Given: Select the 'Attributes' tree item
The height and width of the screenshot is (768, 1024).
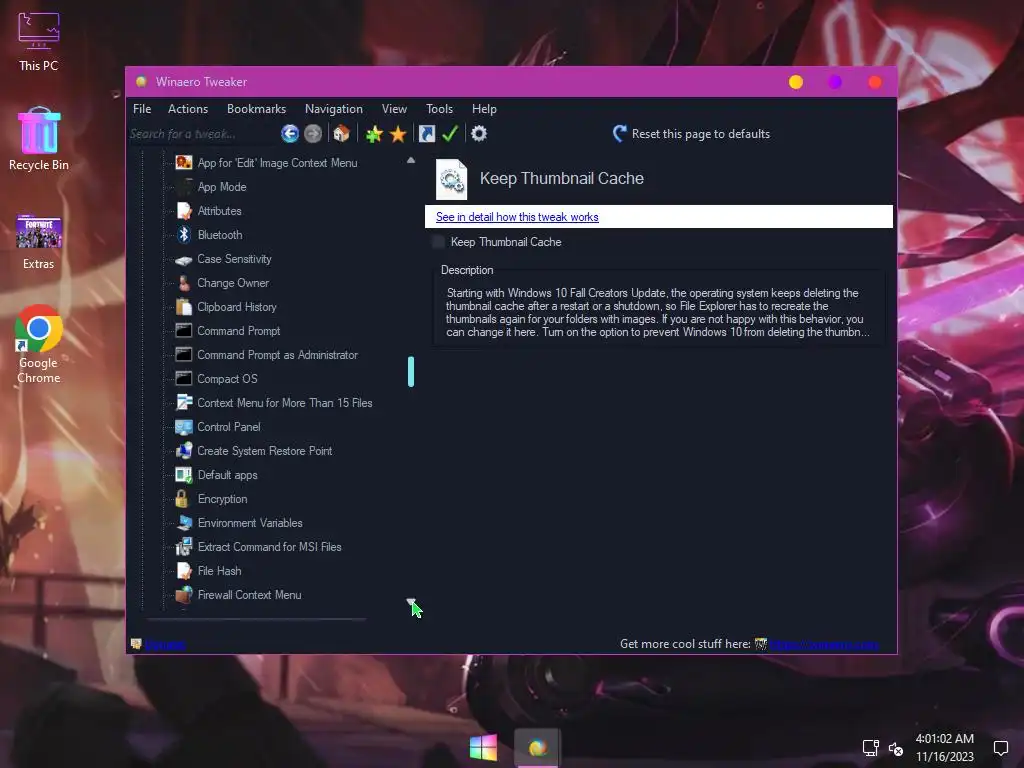Looking at the screenshot, I should (x=219, y=211).
